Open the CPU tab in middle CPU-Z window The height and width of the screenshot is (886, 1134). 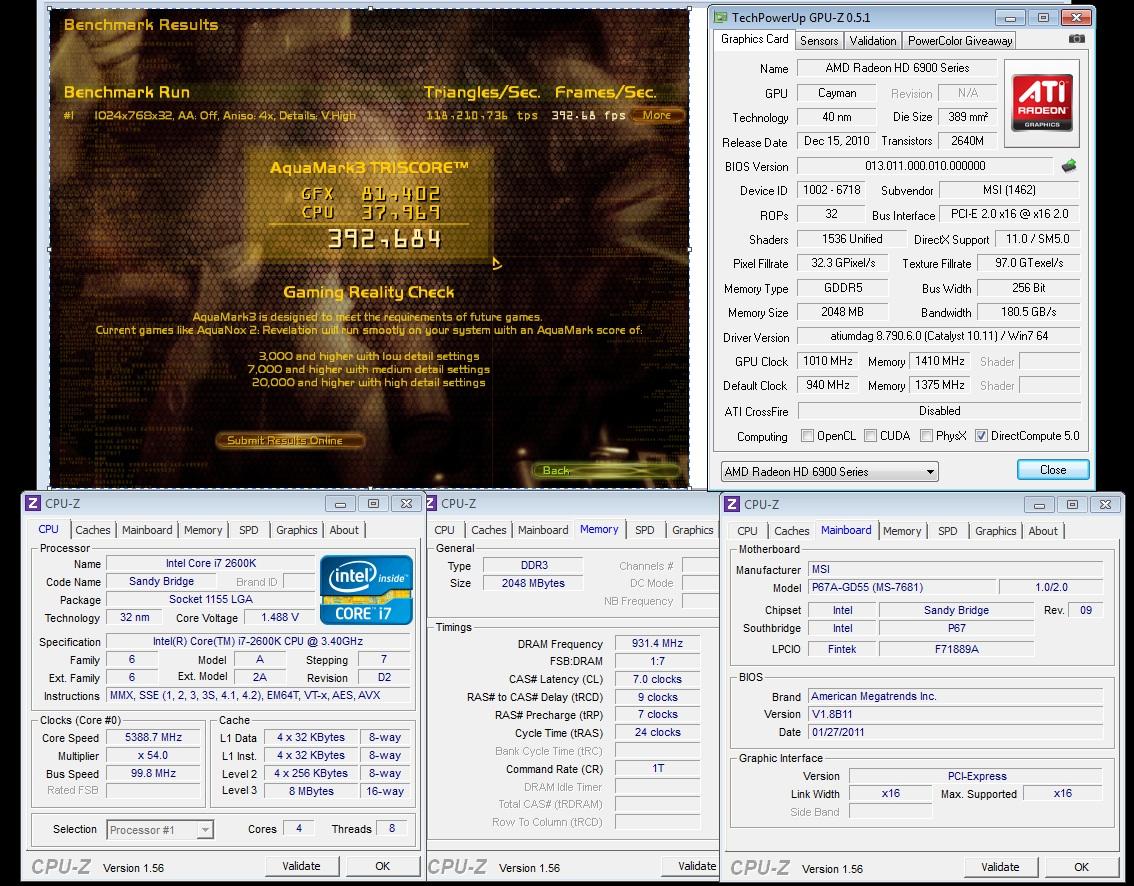click(x=444, y=529)
